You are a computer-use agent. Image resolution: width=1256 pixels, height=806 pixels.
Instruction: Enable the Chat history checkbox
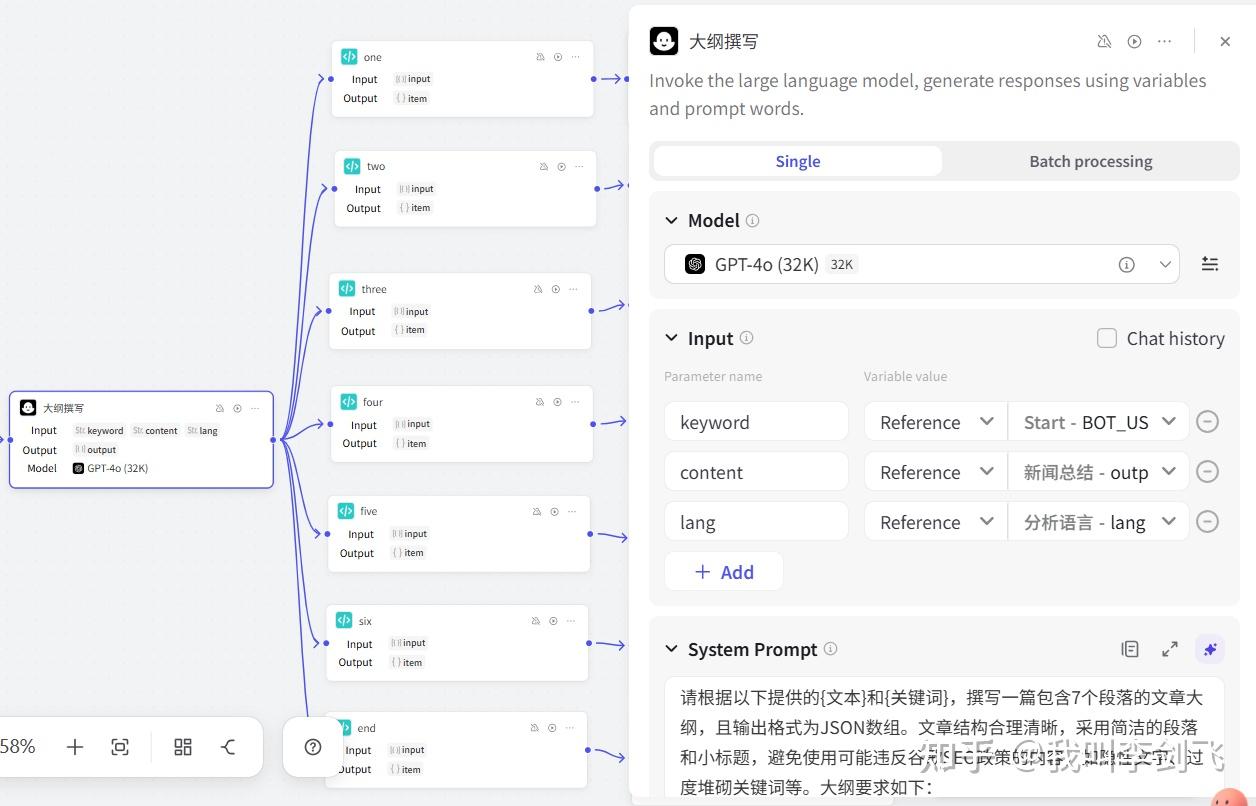pos(1107,338)
